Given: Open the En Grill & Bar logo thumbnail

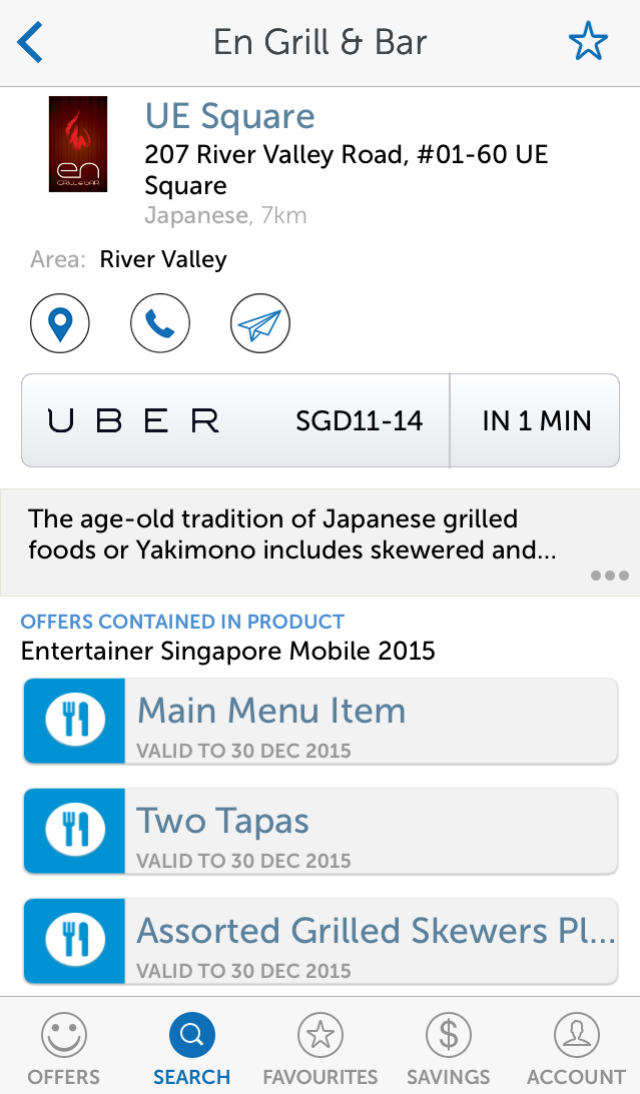Looking at the screenshot, I should pos(77,144).
